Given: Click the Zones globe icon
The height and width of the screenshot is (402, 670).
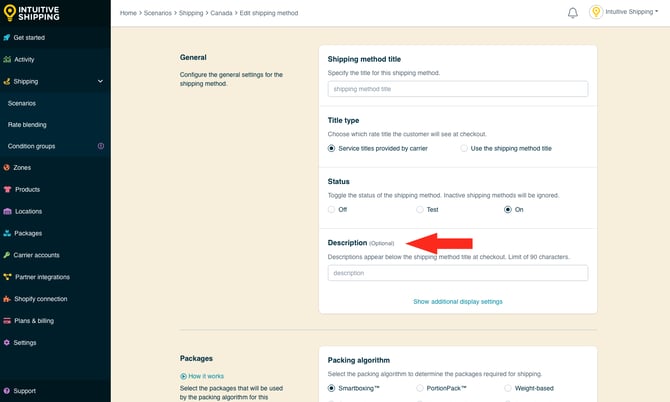Looking at the screenshot, I should click(6, 167).
